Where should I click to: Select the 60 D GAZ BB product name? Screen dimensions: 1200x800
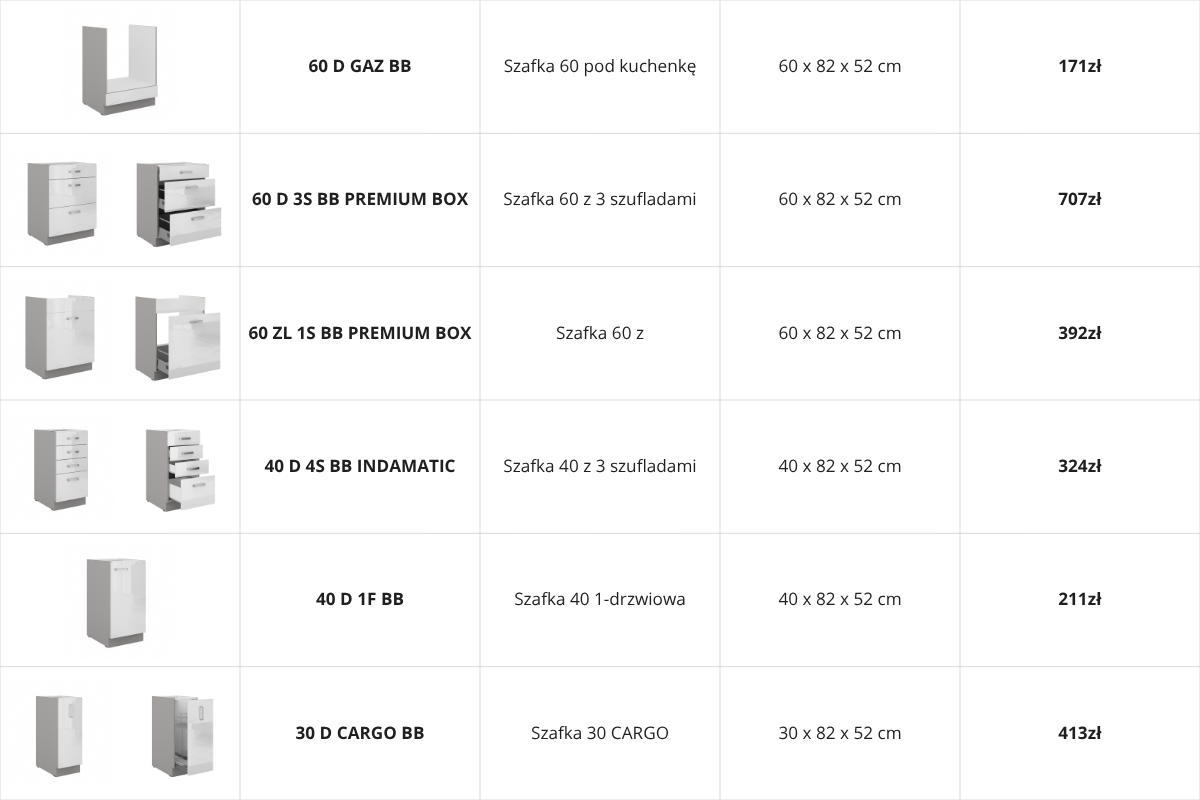tap(360, 67)
